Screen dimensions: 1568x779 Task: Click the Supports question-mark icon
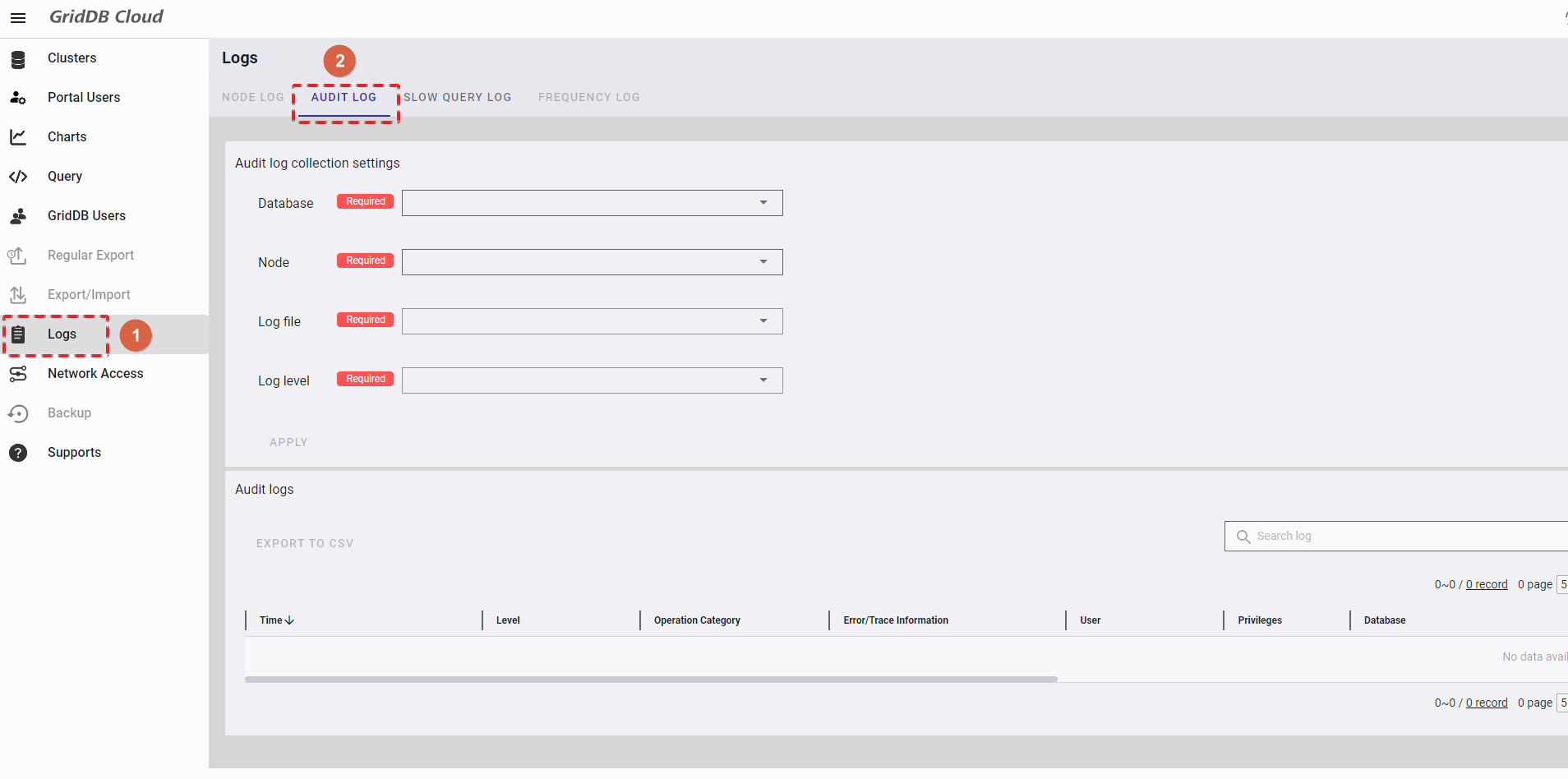(18, 453)
